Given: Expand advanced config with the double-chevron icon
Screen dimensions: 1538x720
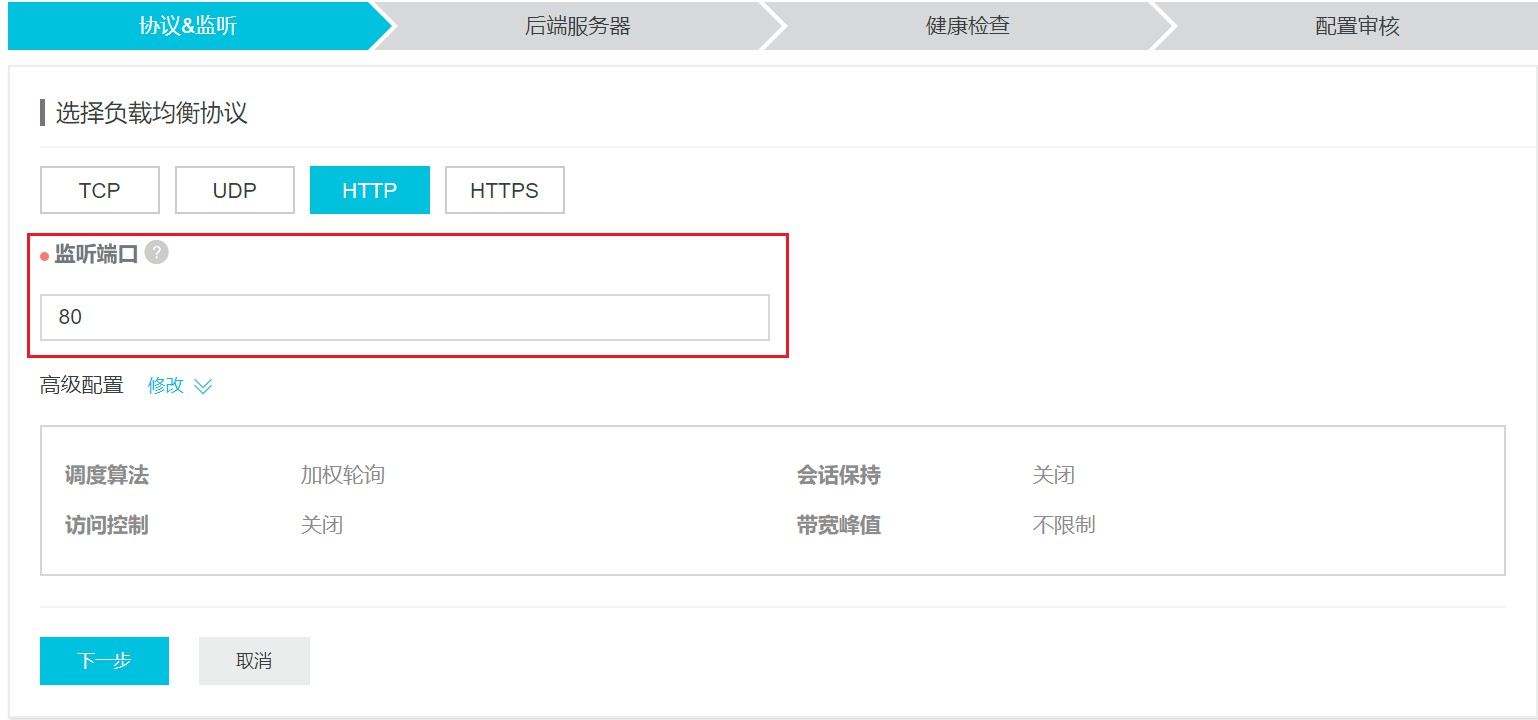Looking at the screenshot, I should coord(203,386).
